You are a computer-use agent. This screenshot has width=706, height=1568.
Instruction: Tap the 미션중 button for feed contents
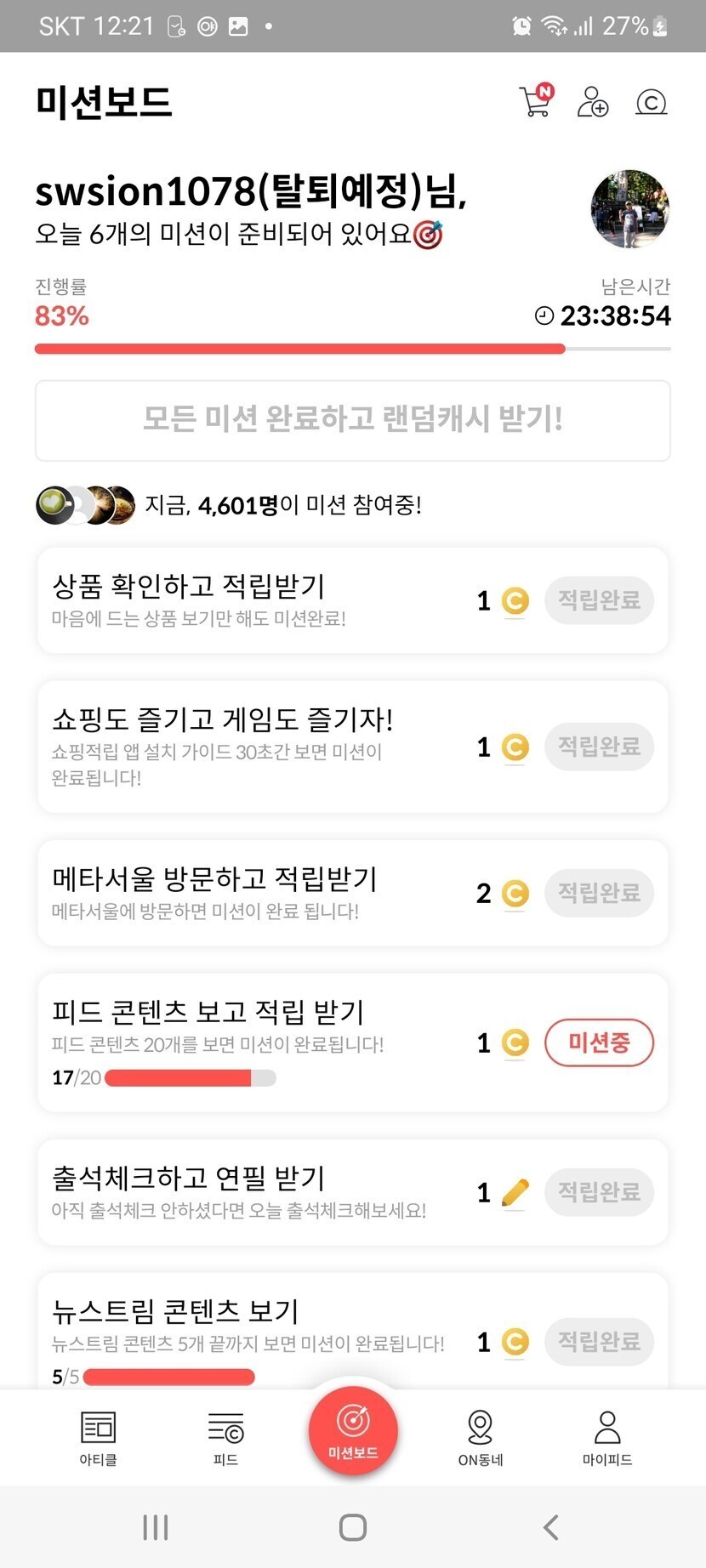(x=599, y=1042)
